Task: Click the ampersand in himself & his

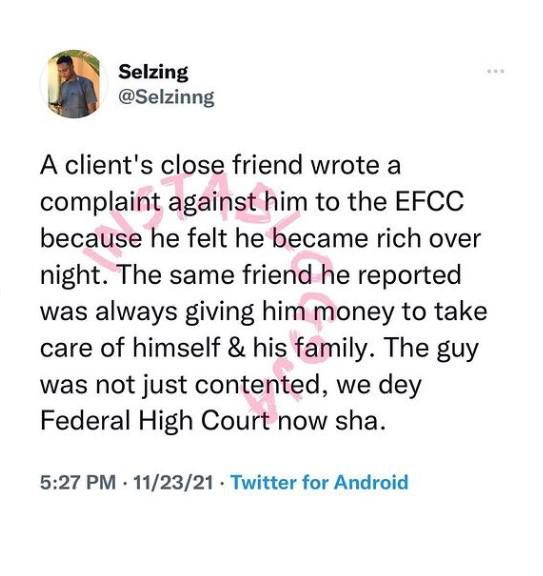Action: (x=236, y=348)
